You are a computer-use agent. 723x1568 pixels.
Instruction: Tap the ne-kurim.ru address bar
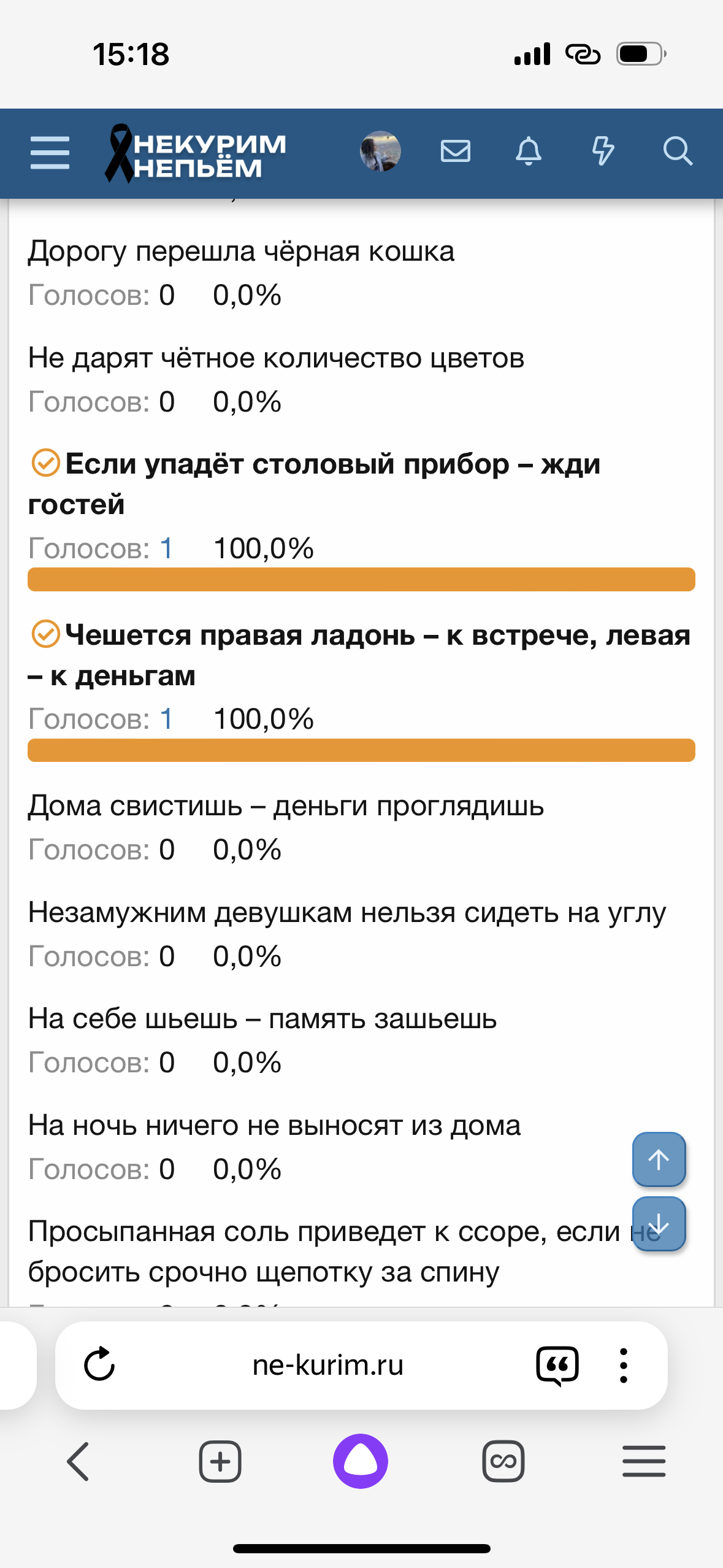click(x=328, y=1366)
